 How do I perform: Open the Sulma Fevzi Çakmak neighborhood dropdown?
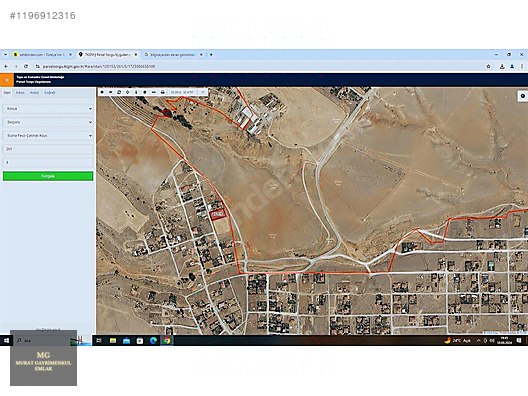tap(48, 135)
